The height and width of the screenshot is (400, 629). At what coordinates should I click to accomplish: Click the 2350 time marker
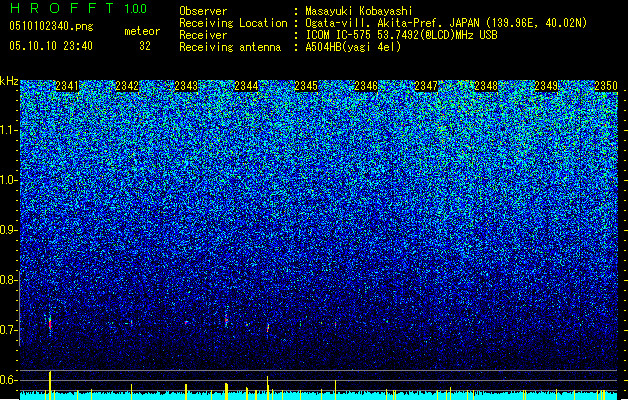[606, 86]
